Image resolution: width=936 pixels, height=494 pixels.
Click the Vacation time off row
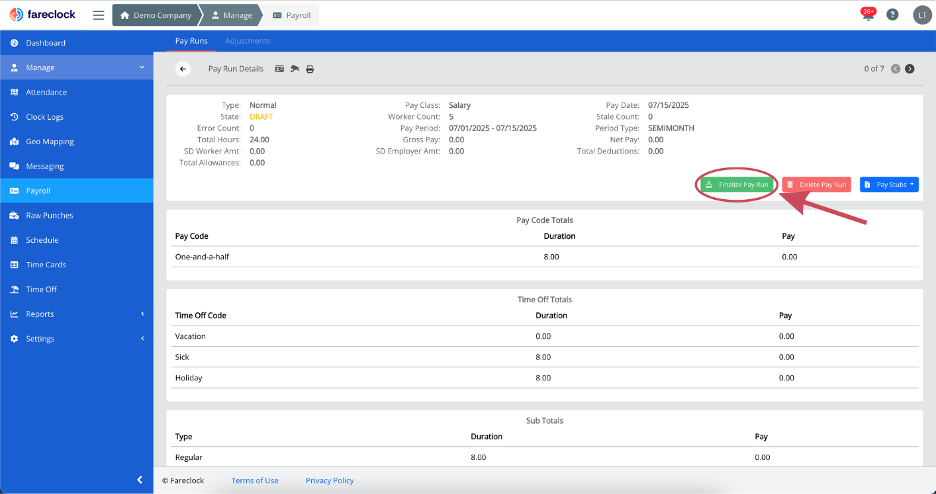click(x=544, y=336)
